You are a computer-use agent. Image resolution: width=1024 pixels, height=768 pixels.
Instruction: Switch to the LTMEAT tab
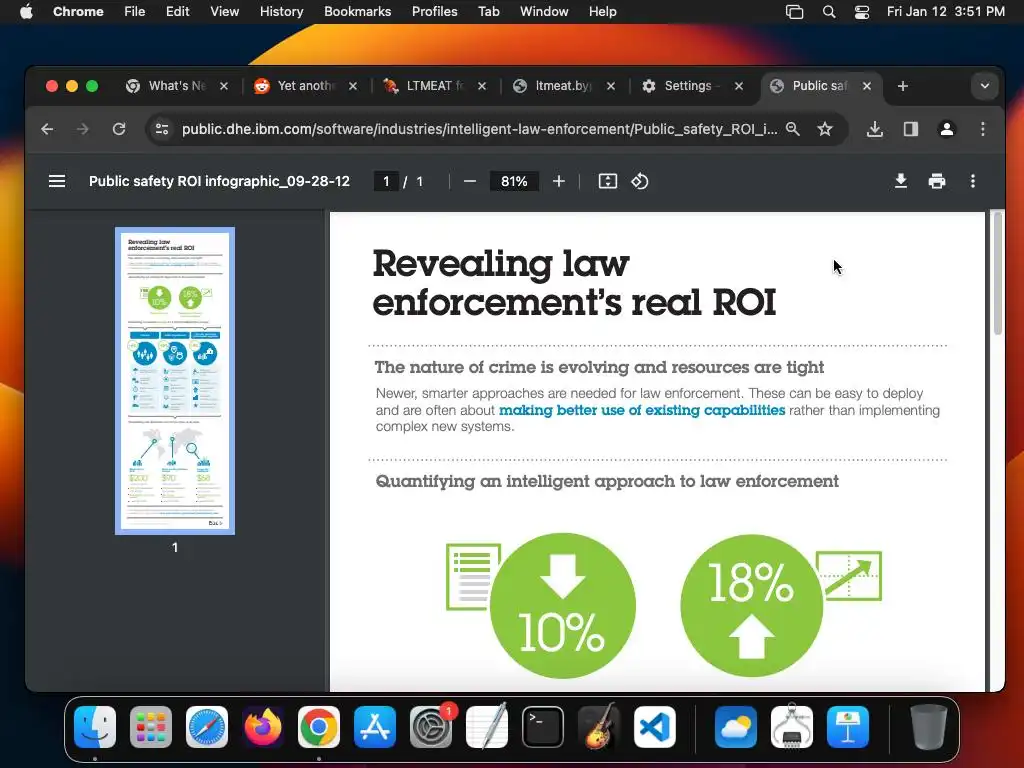pyautogui.click(x=434, y=86)
